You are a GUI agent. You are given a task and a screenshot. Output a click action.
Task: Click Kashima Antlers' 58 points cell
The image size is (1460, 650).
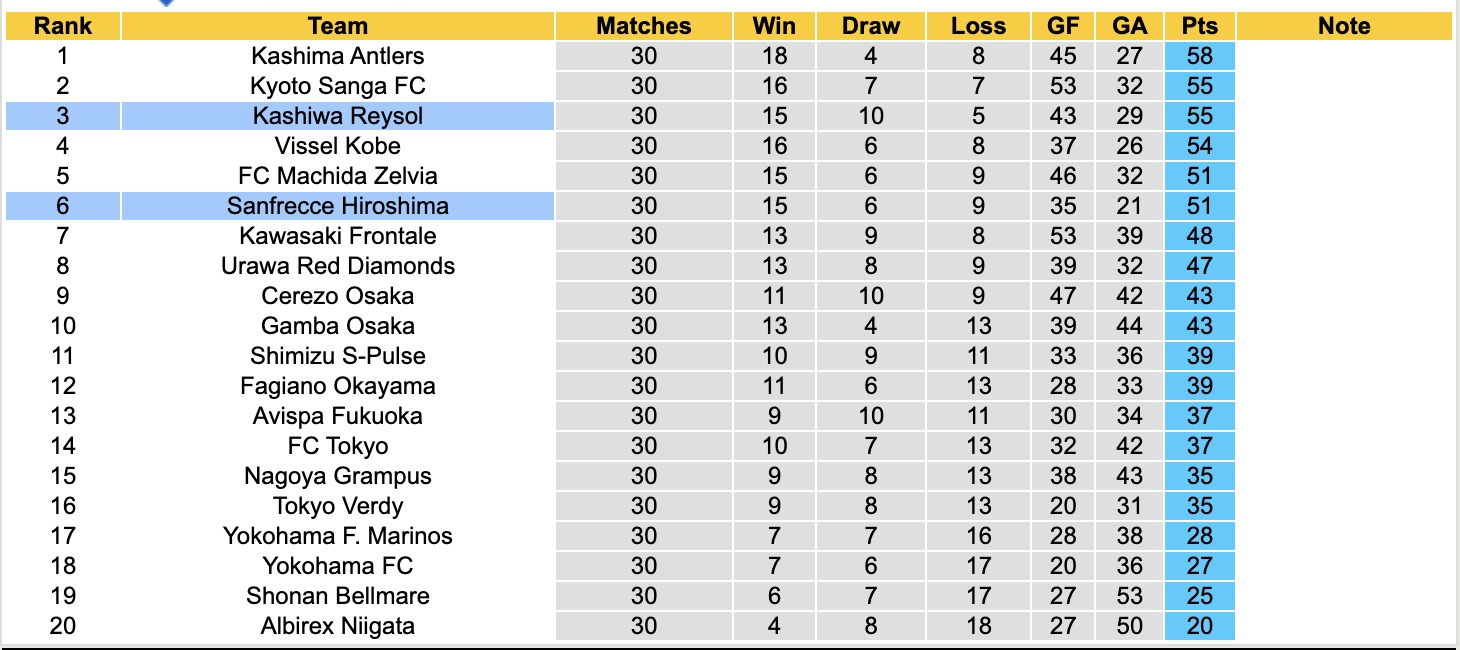[x=1199, y=56]
